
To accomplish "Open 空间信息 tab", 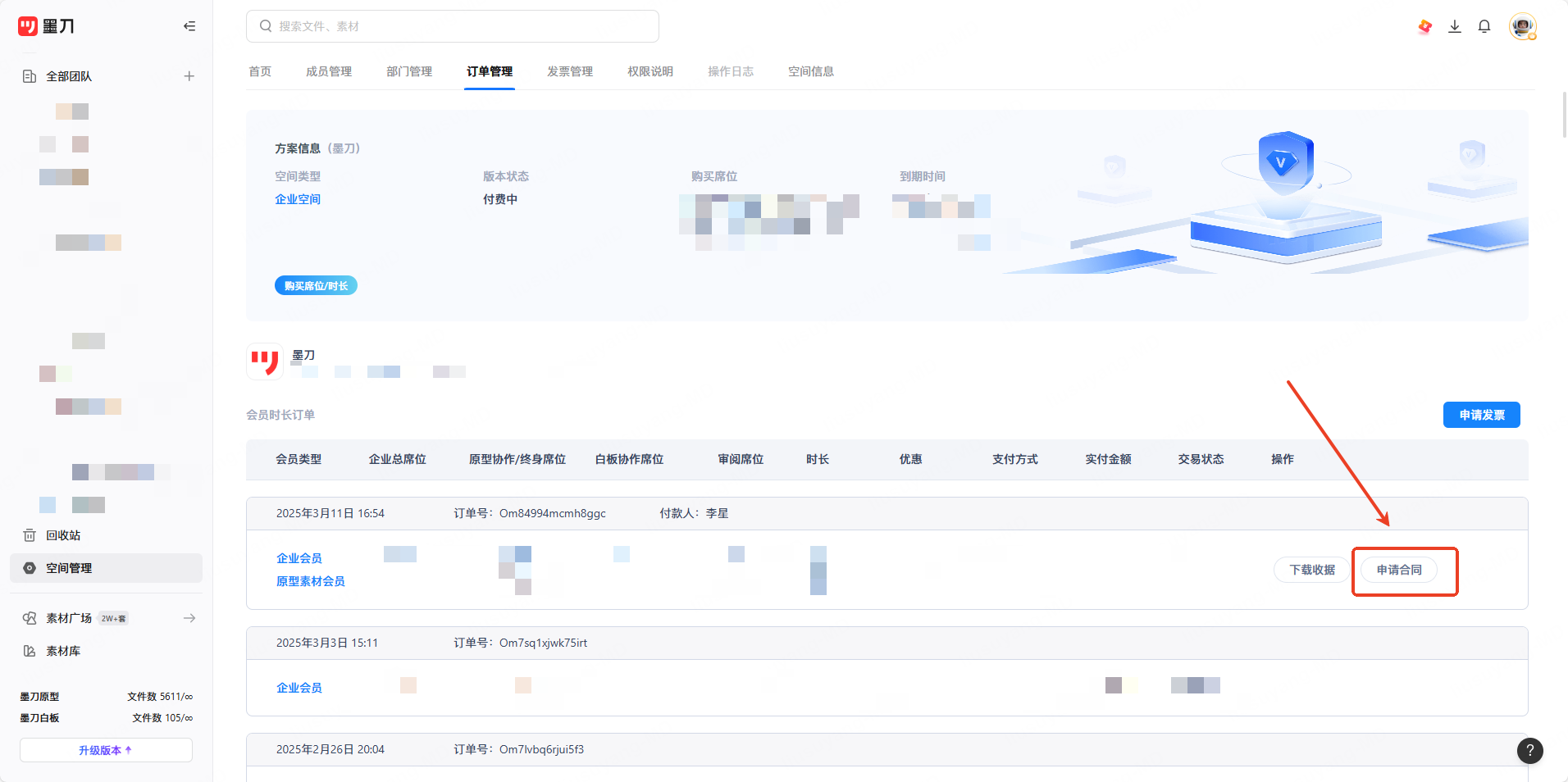I will click(x=811, y=71).
